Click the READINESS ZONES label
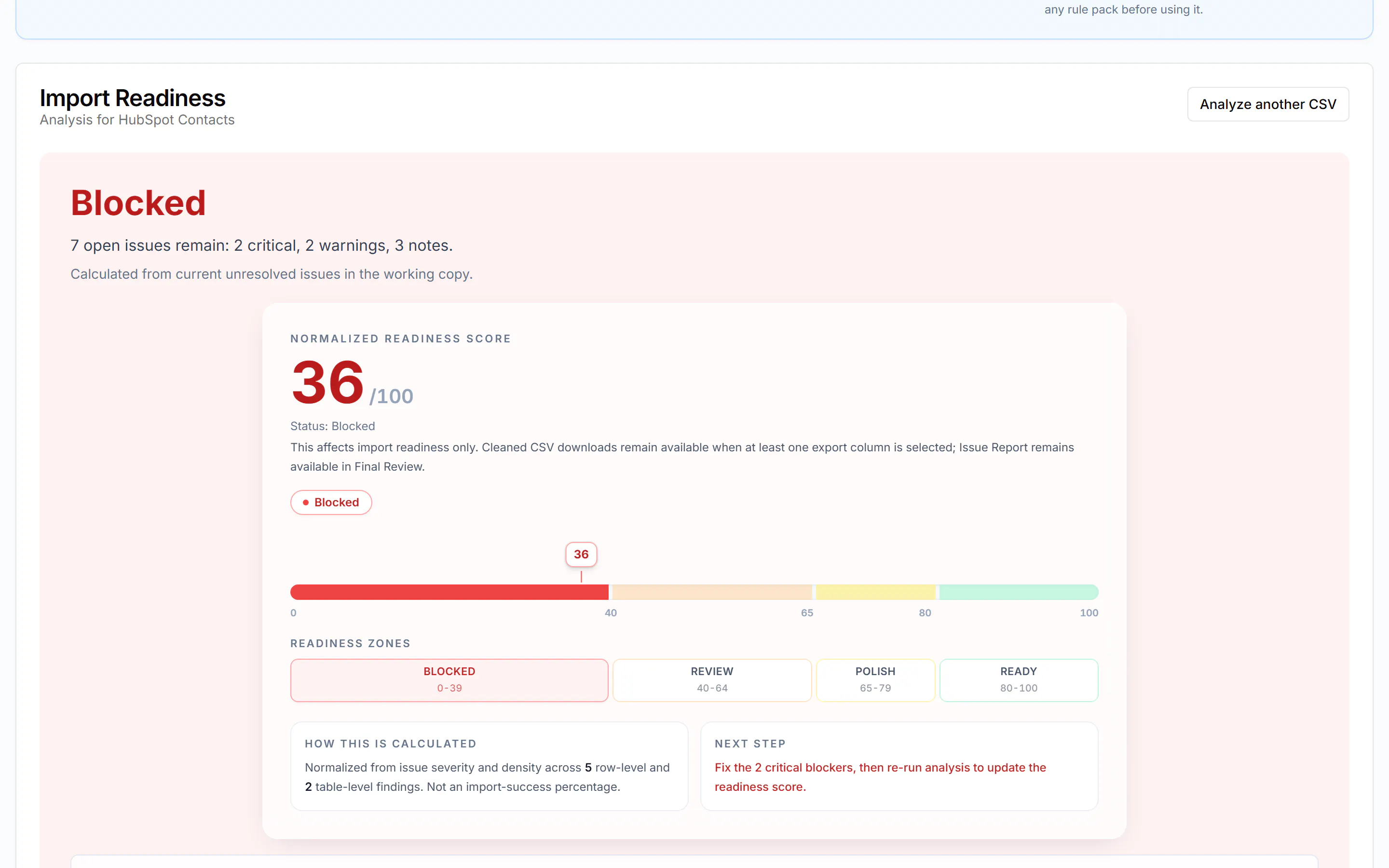 point(350,644)
